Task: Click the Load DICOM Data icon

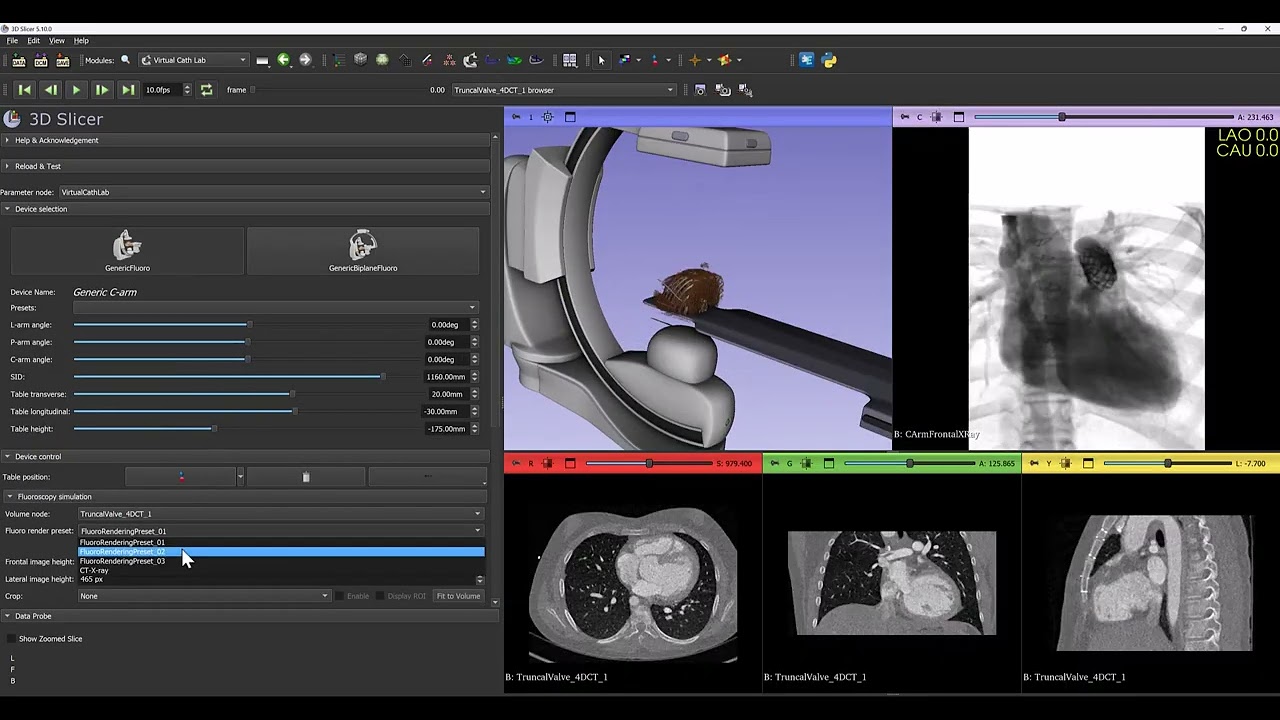Action: [41, 60]
